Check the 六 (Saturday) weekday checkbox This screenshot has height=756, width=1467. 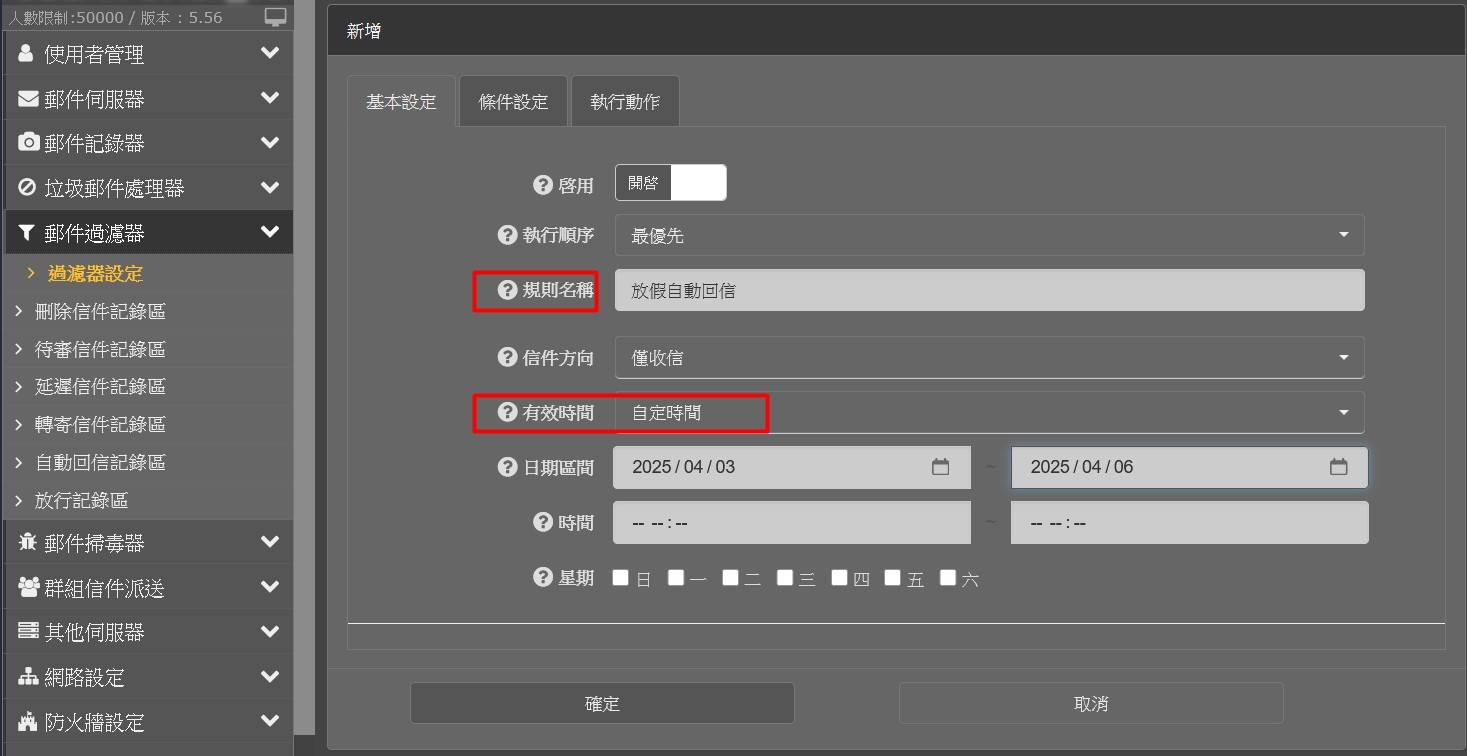(x=948, y=577)
